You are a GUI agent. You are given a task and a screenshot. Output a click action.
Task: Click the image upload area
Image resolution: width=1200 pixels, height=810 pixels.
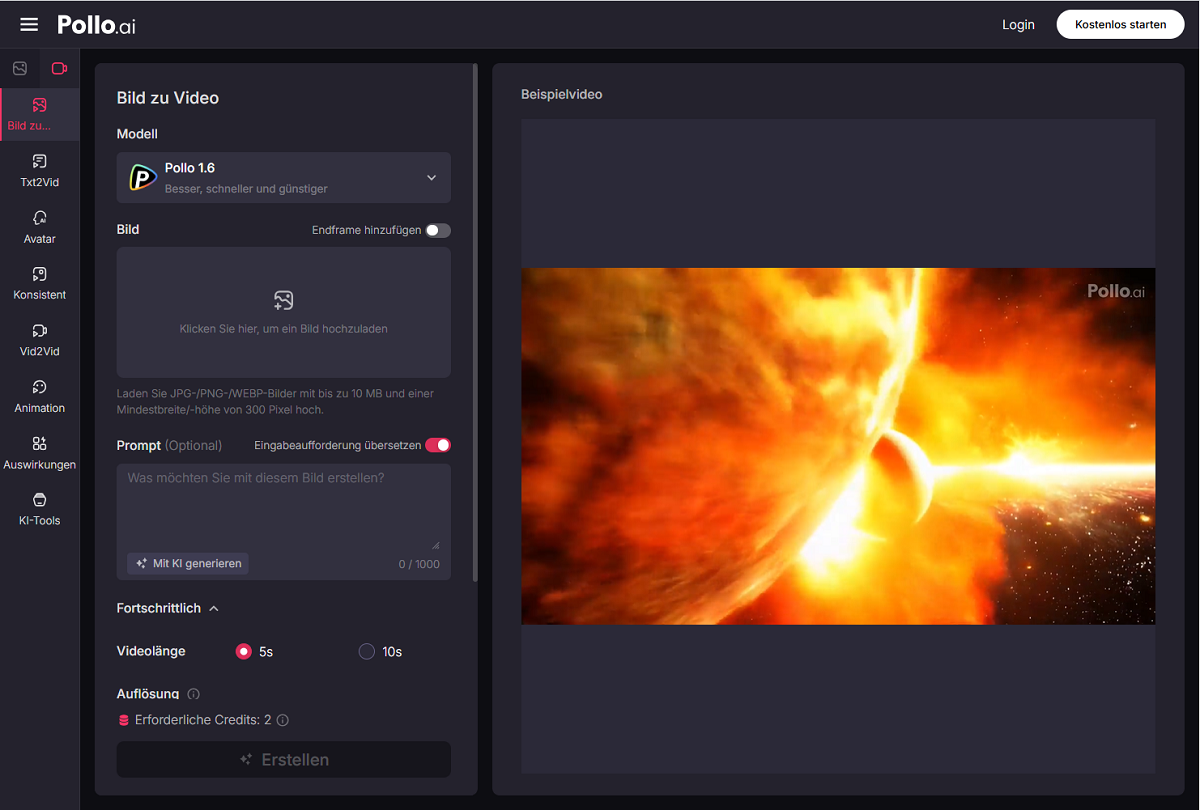pyautogui.click(x=284, y=312)
